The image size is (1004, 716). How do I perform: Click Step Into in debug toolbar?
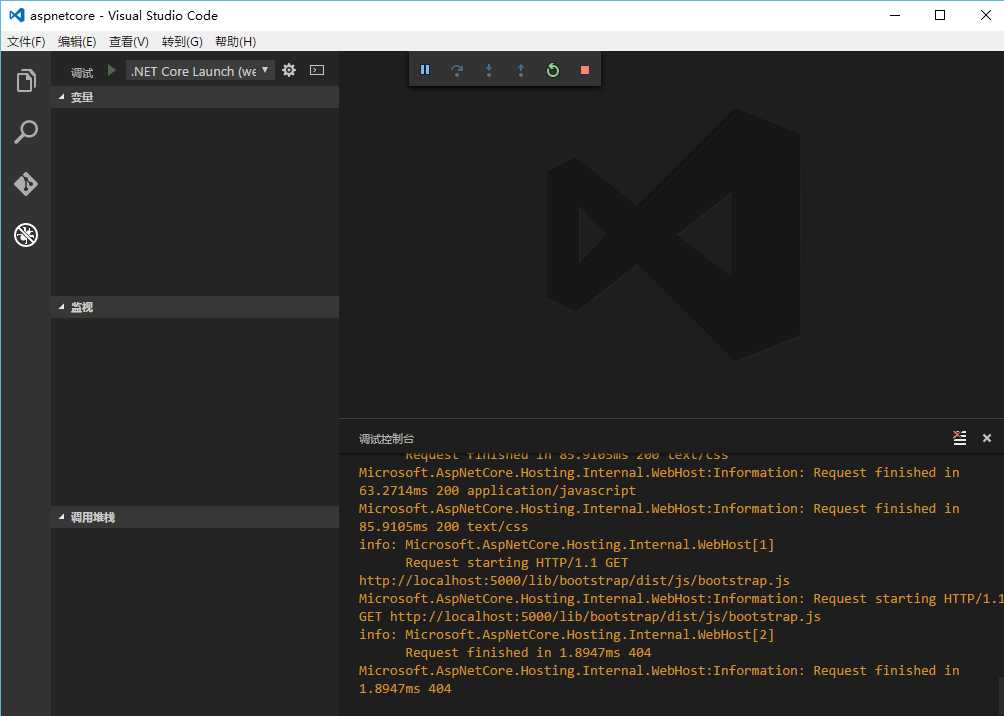point(489,70)
